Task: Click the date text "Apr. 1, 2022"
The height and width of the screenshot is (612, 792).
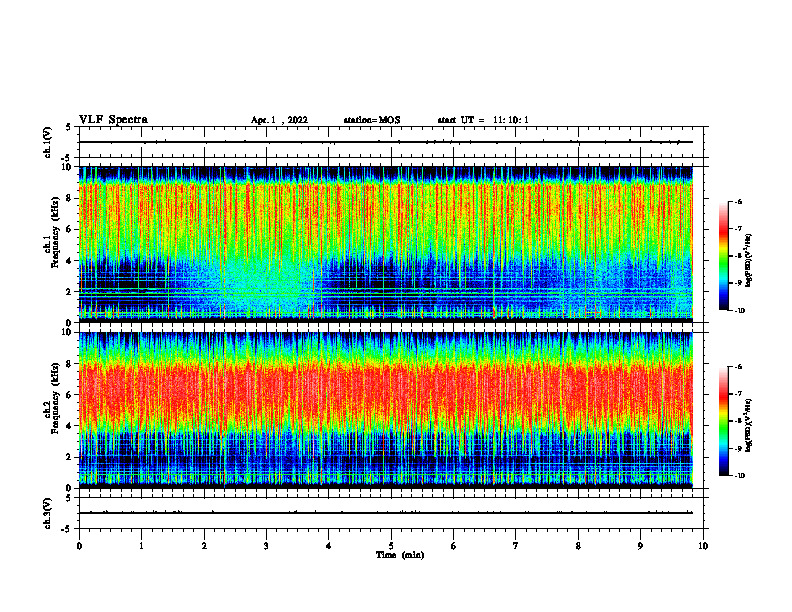Action: coord(279,120)
